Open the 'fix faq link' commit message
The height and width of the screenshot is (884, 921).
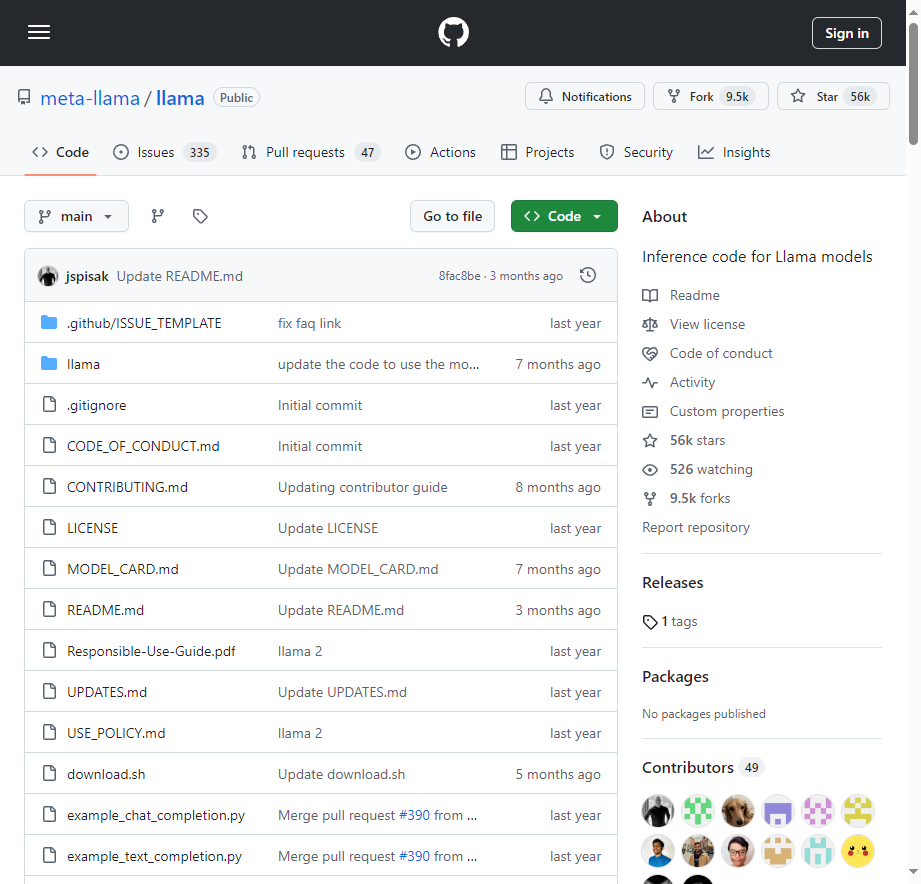(310, 323)
